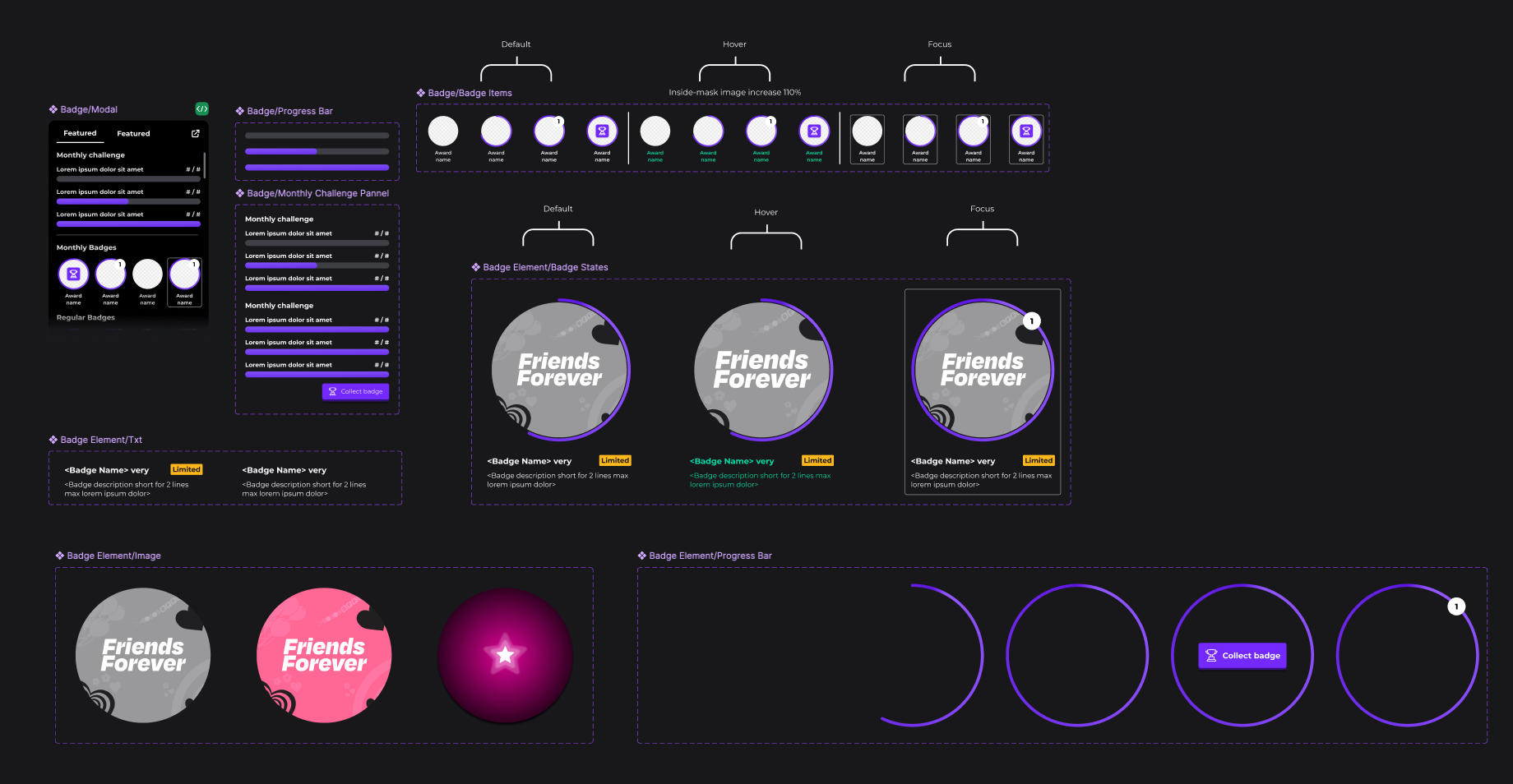Click the Limited tag in the hover badge state
The height and width of the screenshot is (784, 1513).
coord(817,460)
